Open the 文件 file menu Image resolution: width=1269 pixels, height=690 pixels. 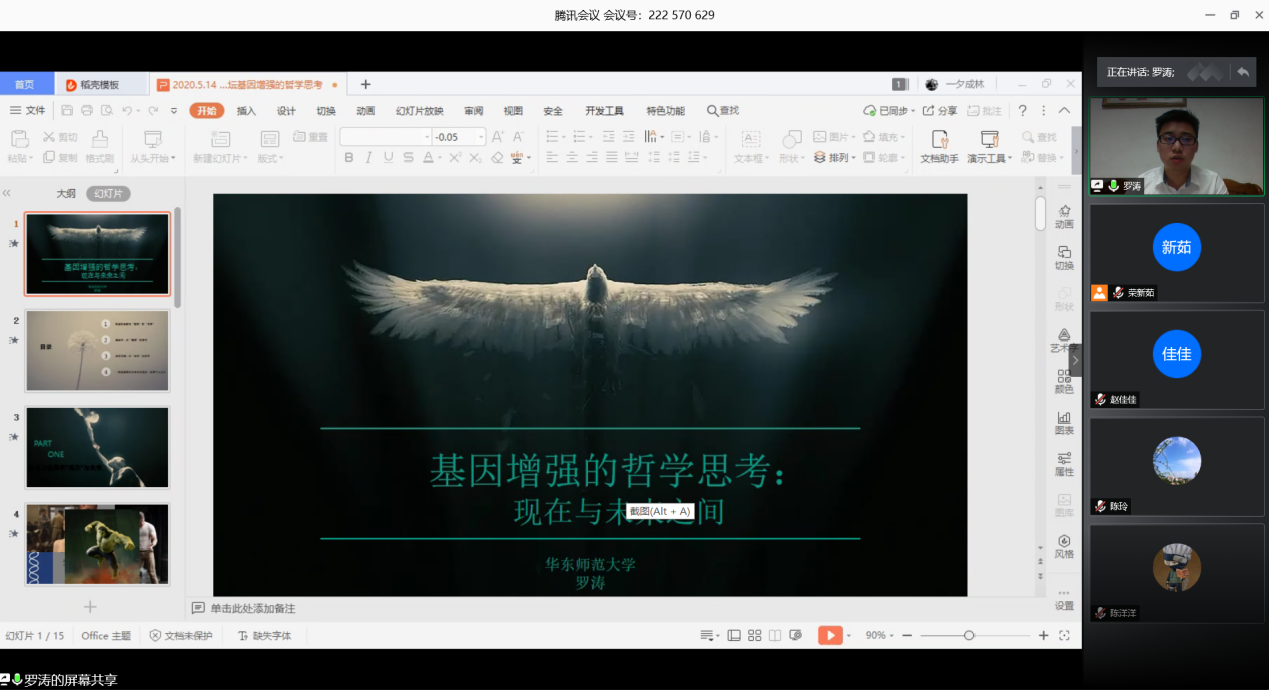(27, 111)
